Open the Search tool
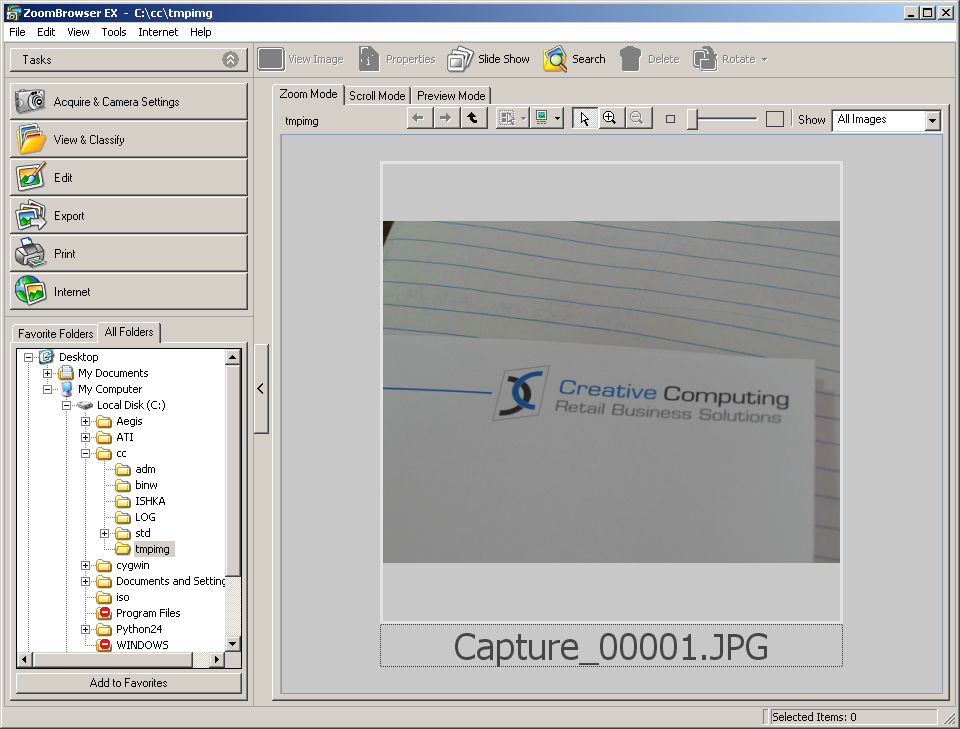This screenshot has height=729, width=960. (x=574, y=59)
